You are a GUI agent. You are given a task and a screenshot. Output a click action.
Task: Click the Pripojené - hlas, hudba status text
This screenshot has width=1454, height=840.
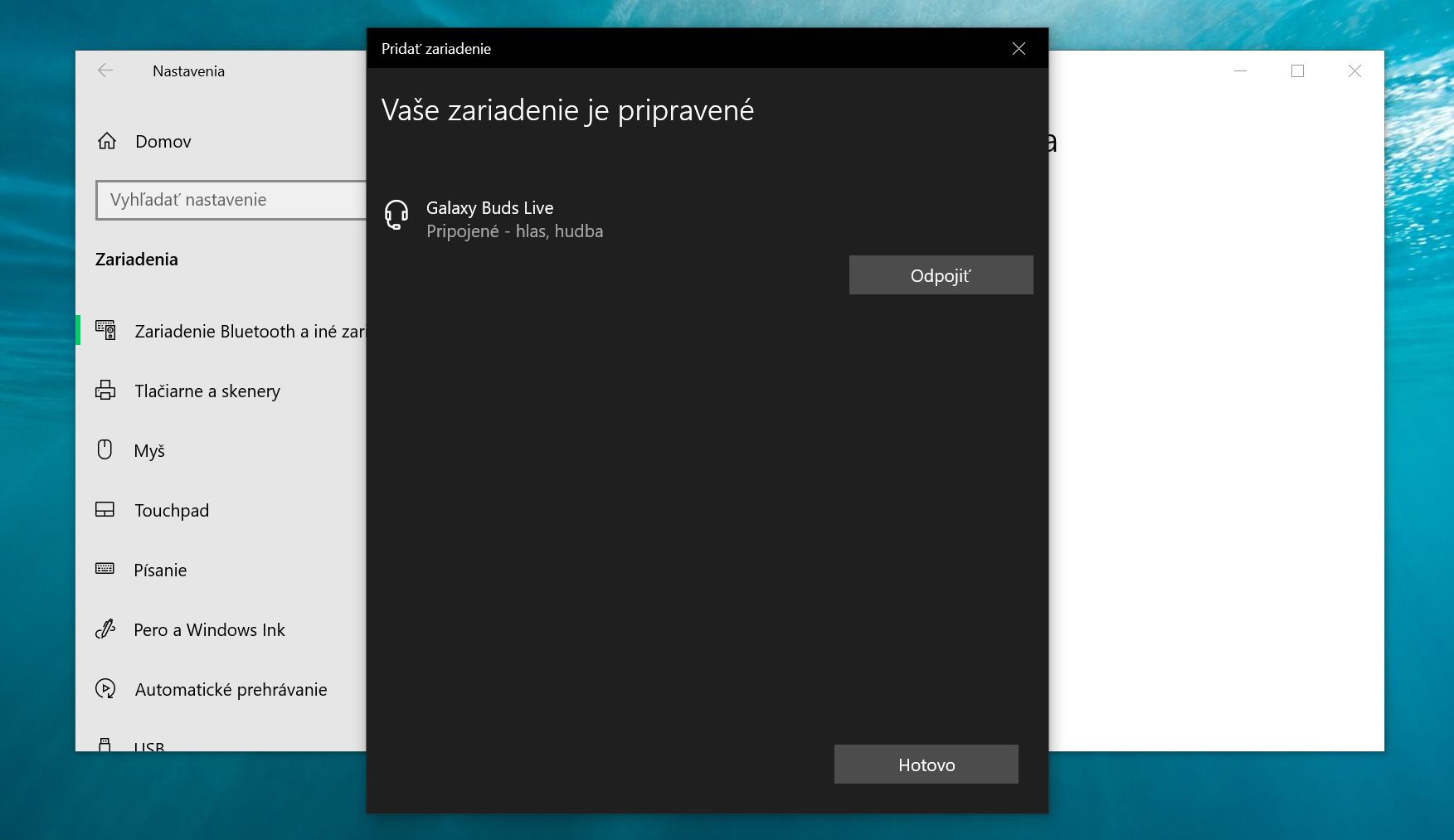click(x=514, y=231)
